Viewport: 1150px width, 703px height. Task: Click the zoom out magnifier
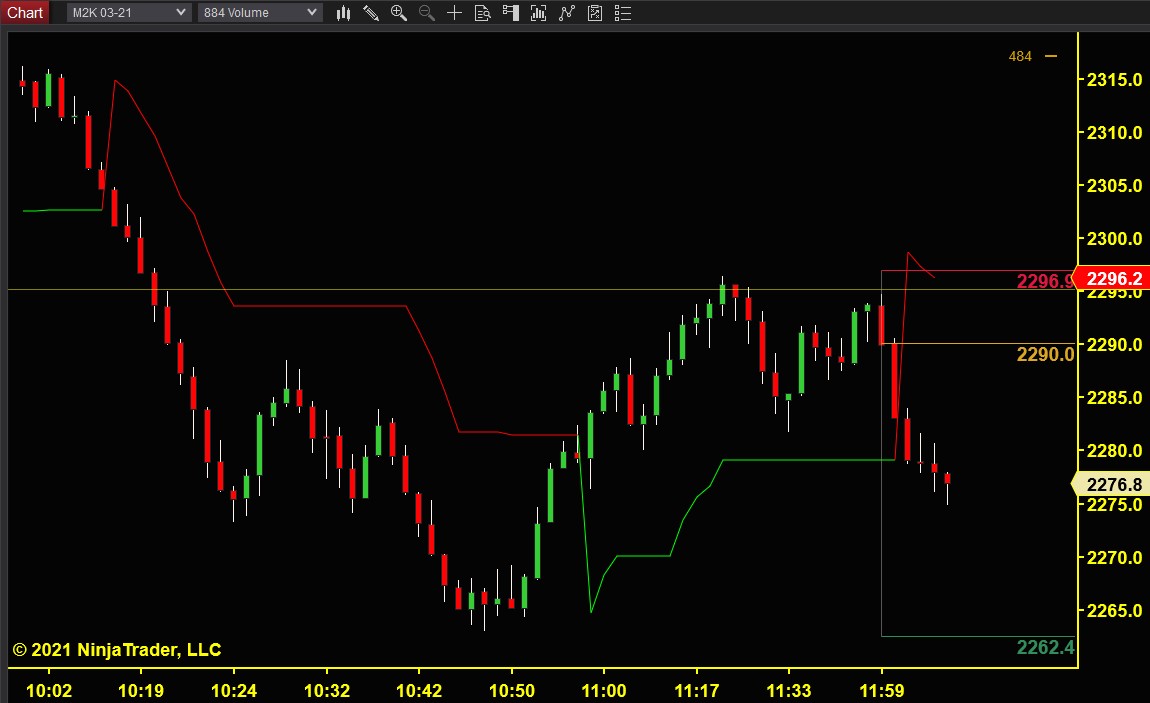pyautogui.click(x=427, y=12)
